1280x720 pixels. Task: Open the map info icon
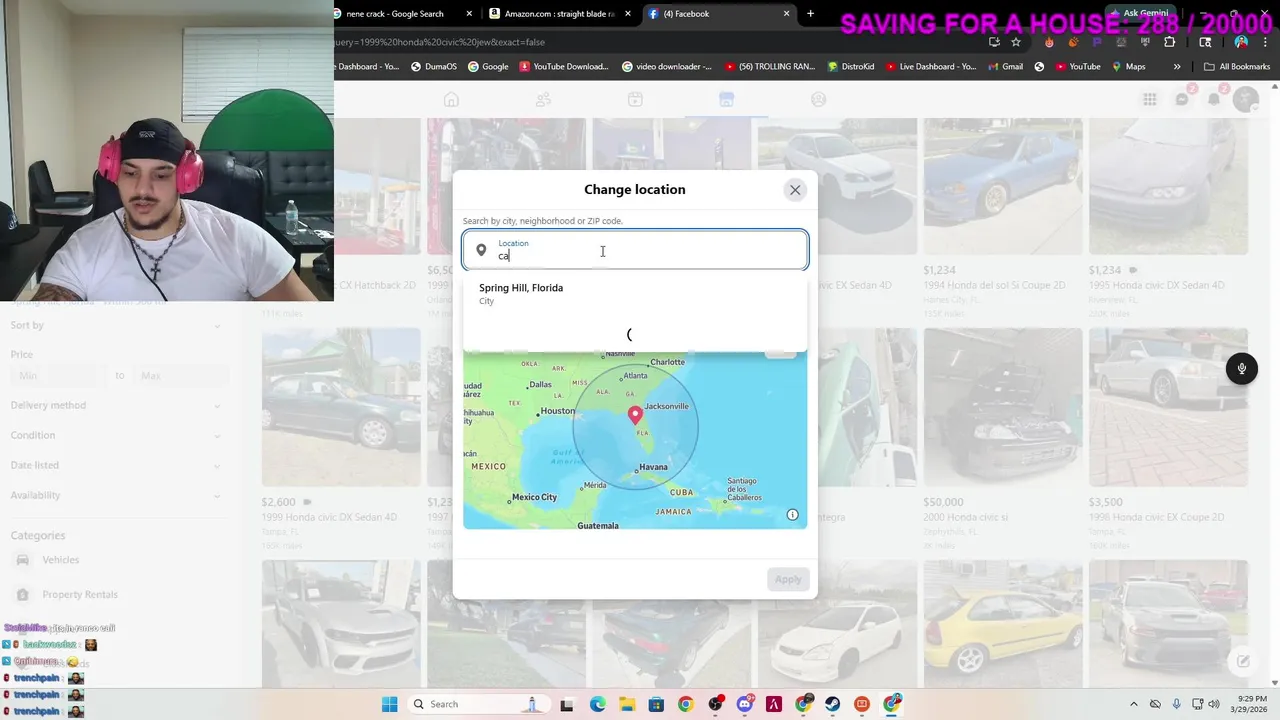click(792, 515)
